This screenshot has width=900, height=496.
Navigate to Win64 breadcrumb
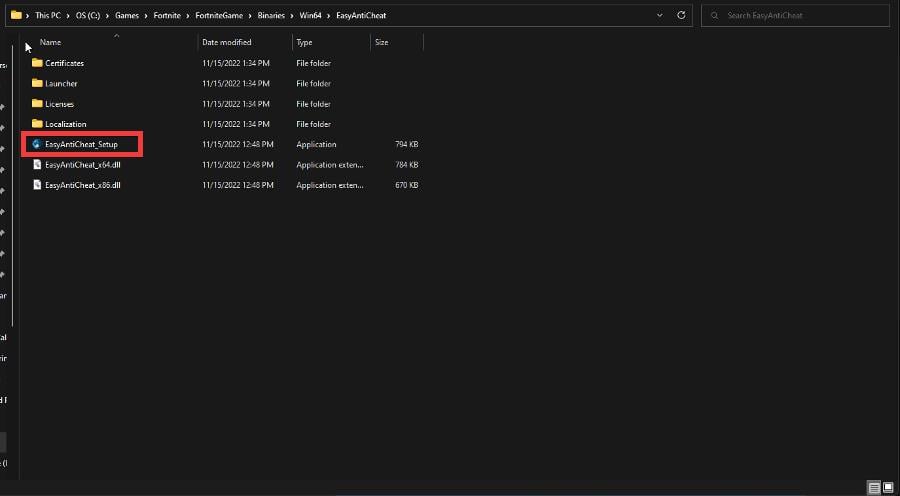coord(311,16)
